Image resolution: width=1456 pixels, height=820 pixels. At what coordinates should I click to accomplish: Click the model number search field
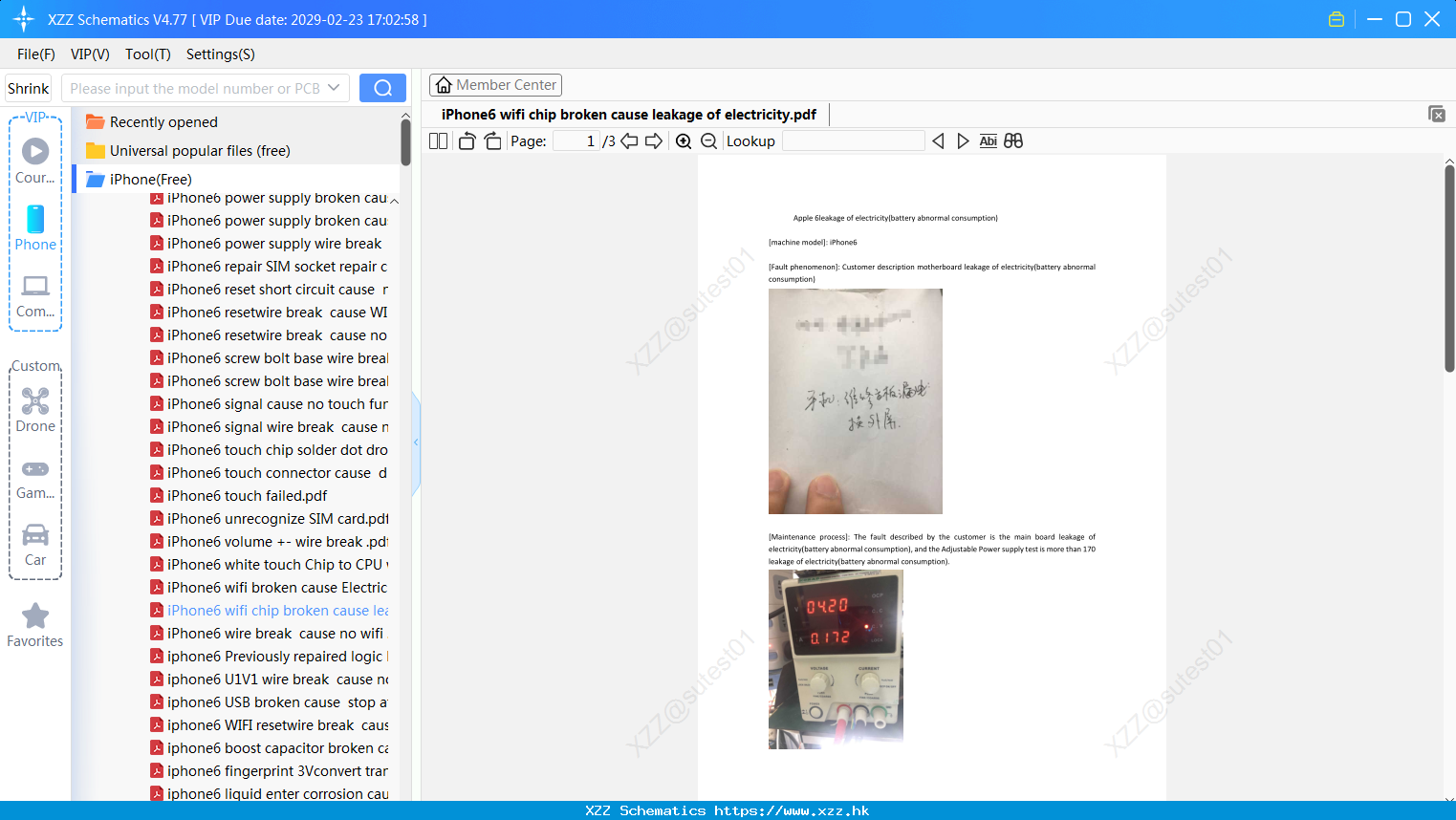[x=193, y=88]
